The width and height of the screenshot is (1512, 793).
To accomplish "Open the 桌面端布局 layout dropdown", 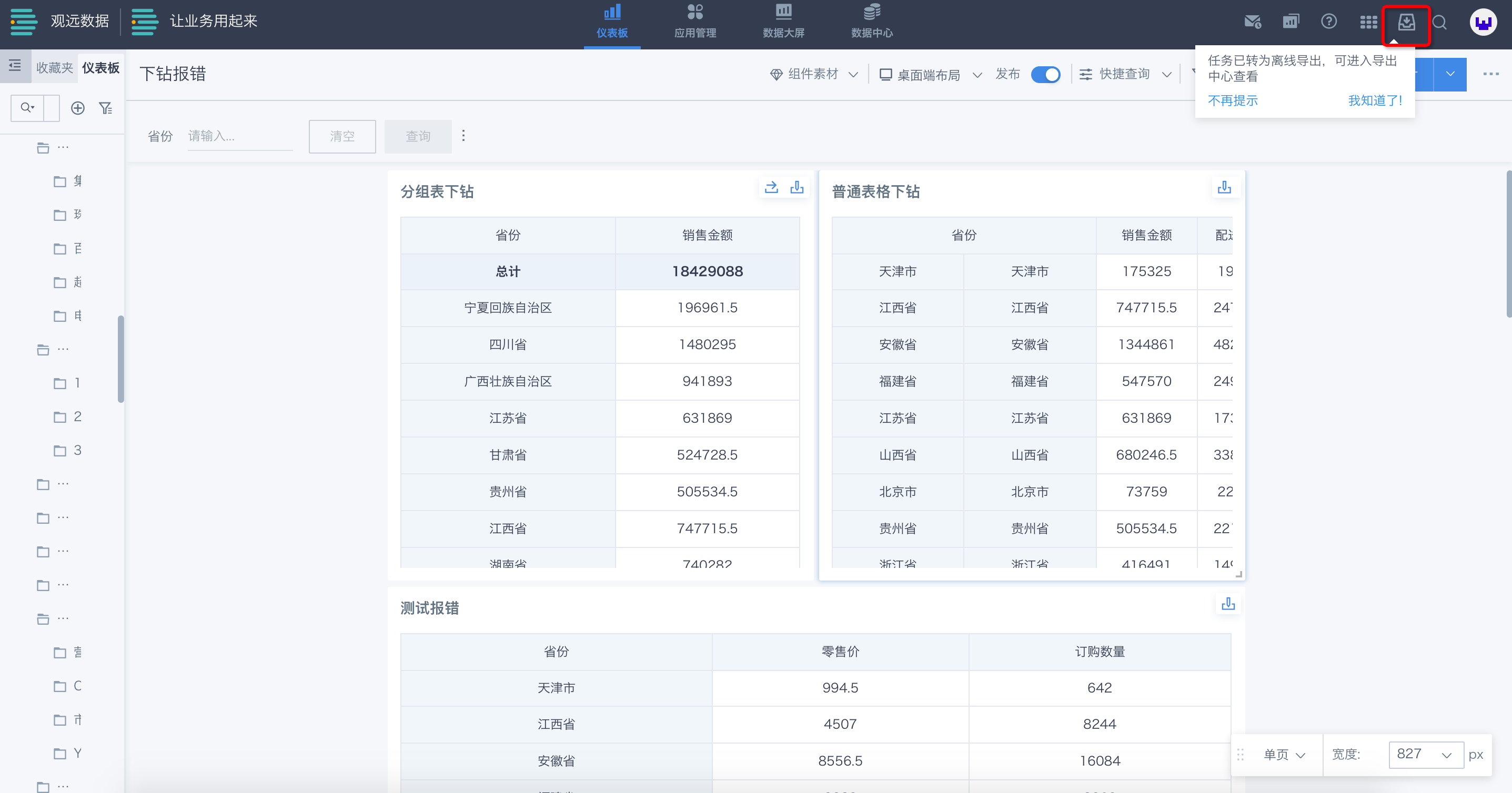I will [x=930, y=75].
